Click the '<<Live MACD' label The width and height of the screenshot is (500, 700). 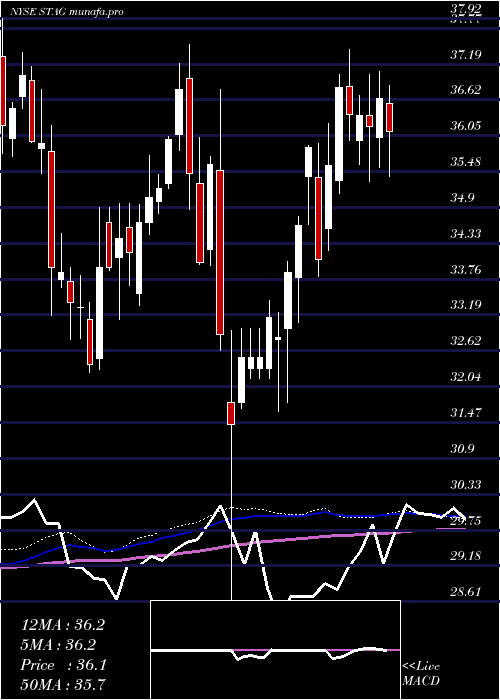421,673
